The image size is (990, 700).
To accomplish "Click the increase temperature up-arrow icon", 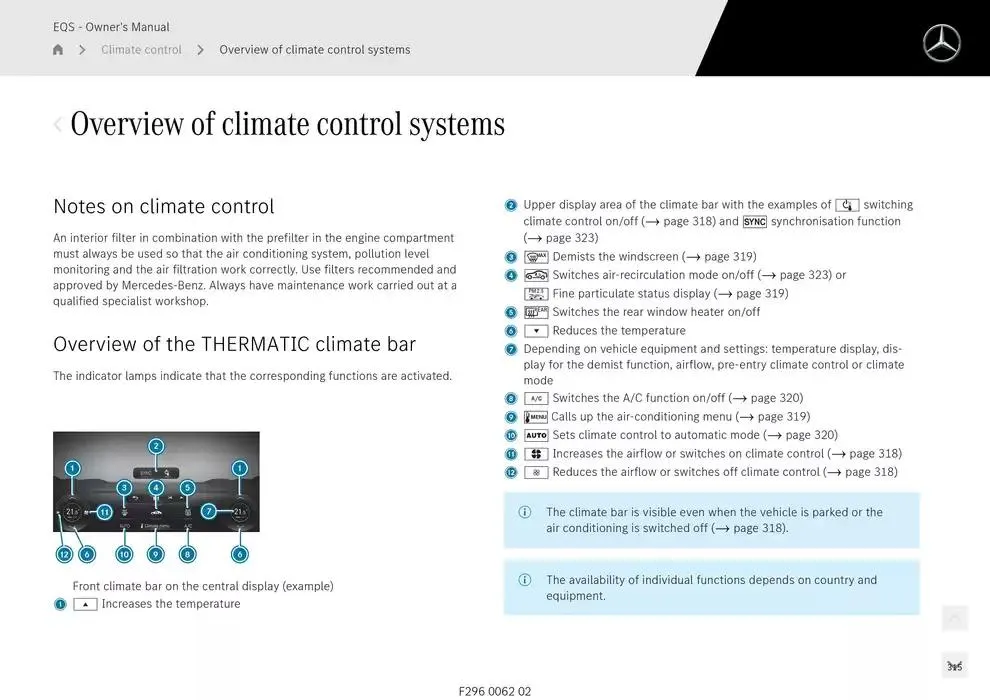I will tap(85, 604).
